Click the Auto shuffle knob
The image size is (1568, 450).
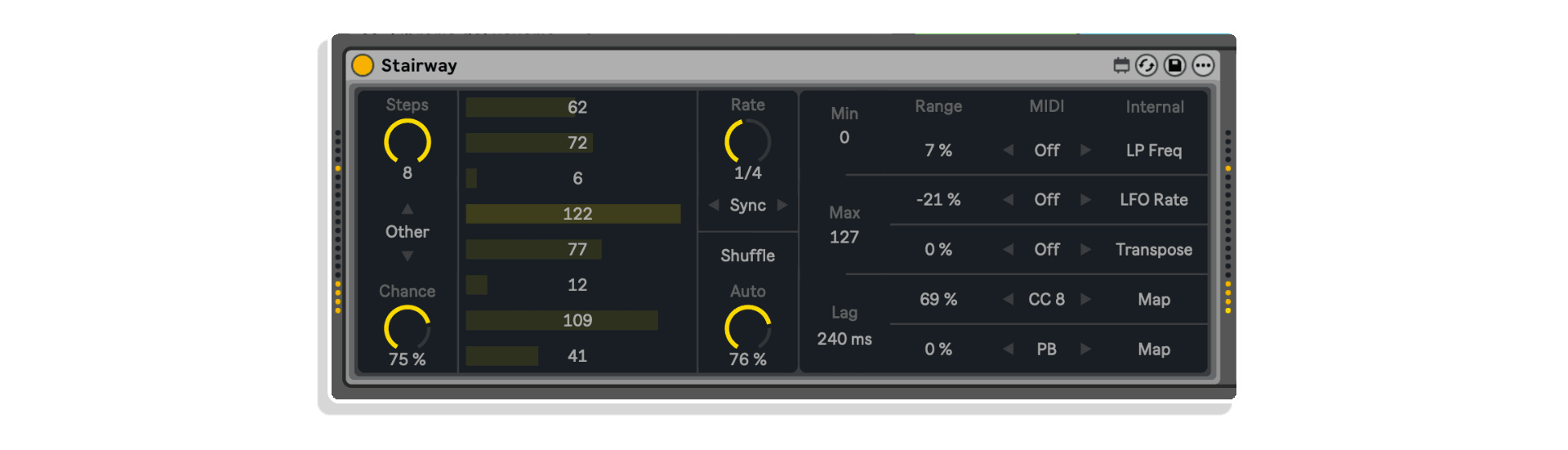[748, 328]
